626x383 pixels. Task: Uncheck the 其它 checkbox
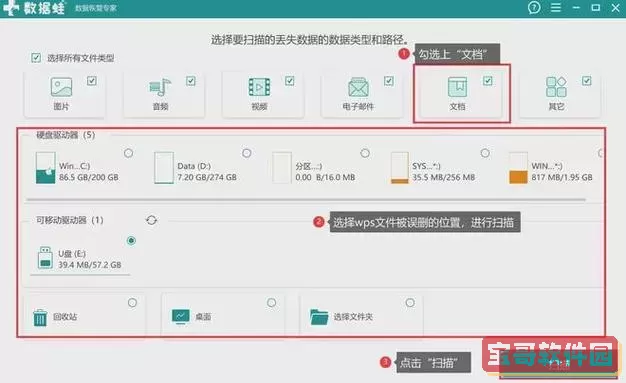(586, 81)
